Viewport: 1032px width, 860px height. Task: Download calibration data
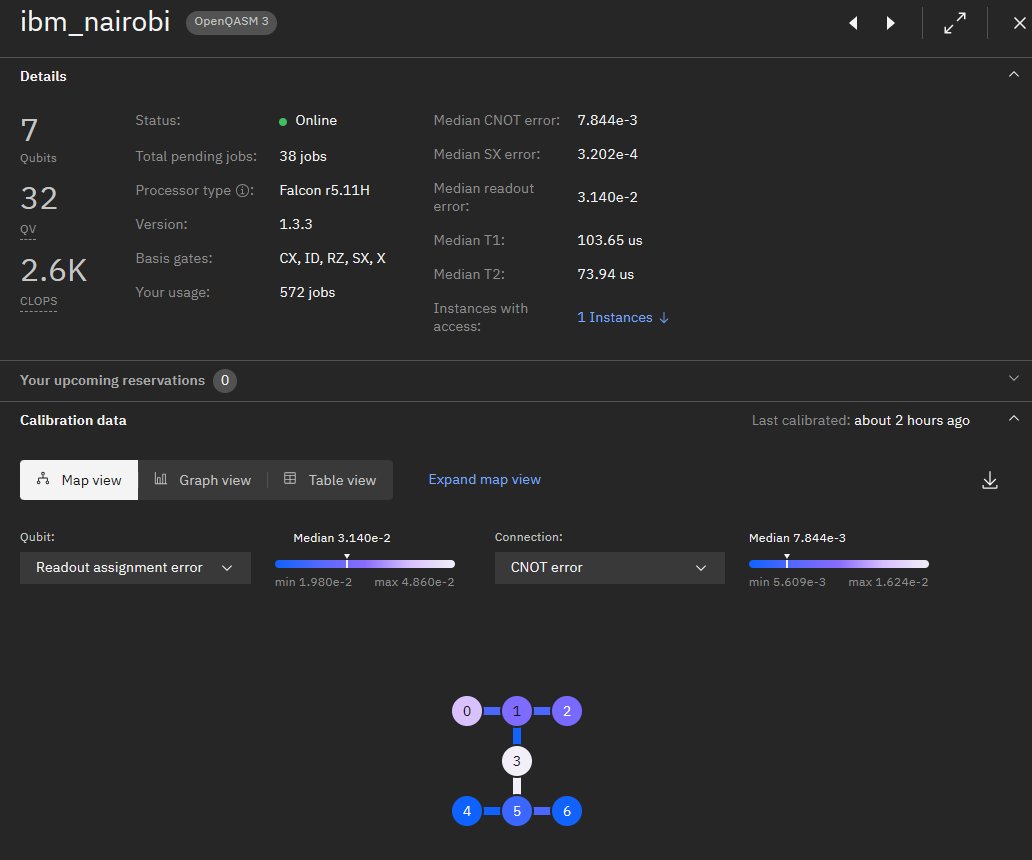click(989, 480)
